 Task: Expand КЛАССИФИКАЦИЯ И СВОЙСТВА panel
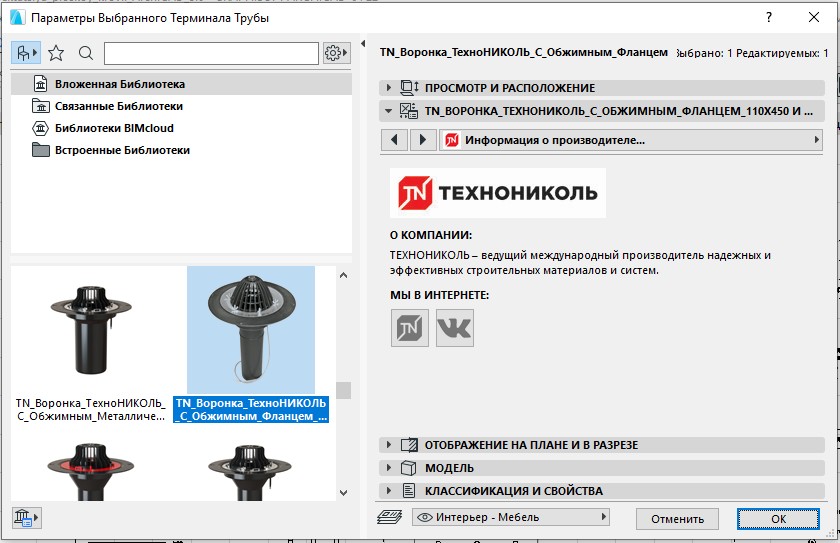tap(602, 491)
